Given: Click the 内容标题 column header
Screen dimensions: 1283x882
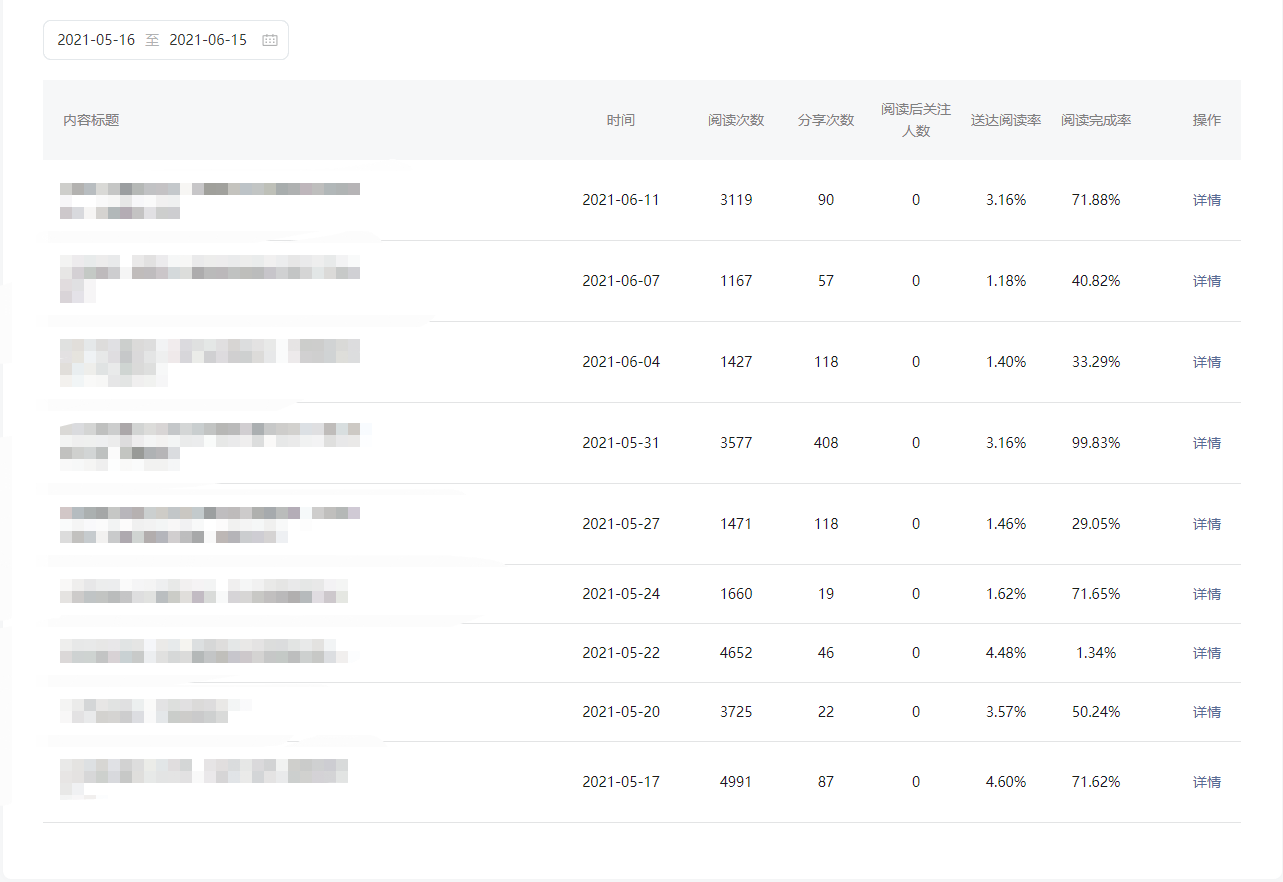Looking at the screenshot, I should (91, 120).
